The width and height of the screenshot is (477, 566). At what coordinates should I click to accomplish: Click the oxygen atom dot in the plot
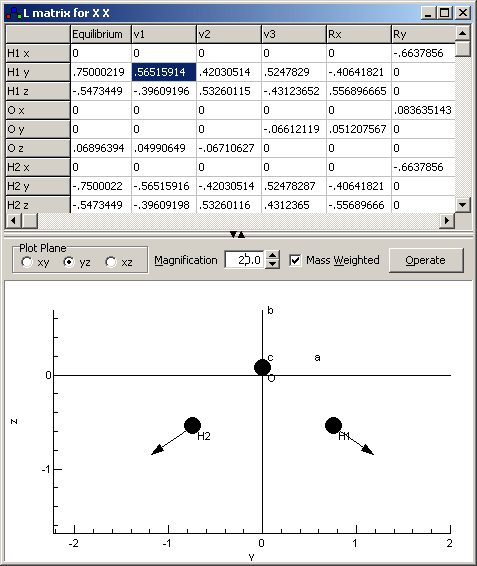263,367
